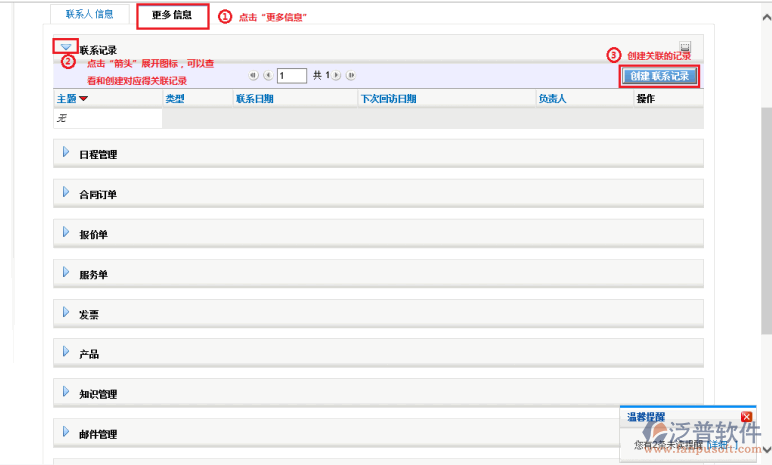
Task: Click the 无 empty table cell
Action: tap(108, 118)
